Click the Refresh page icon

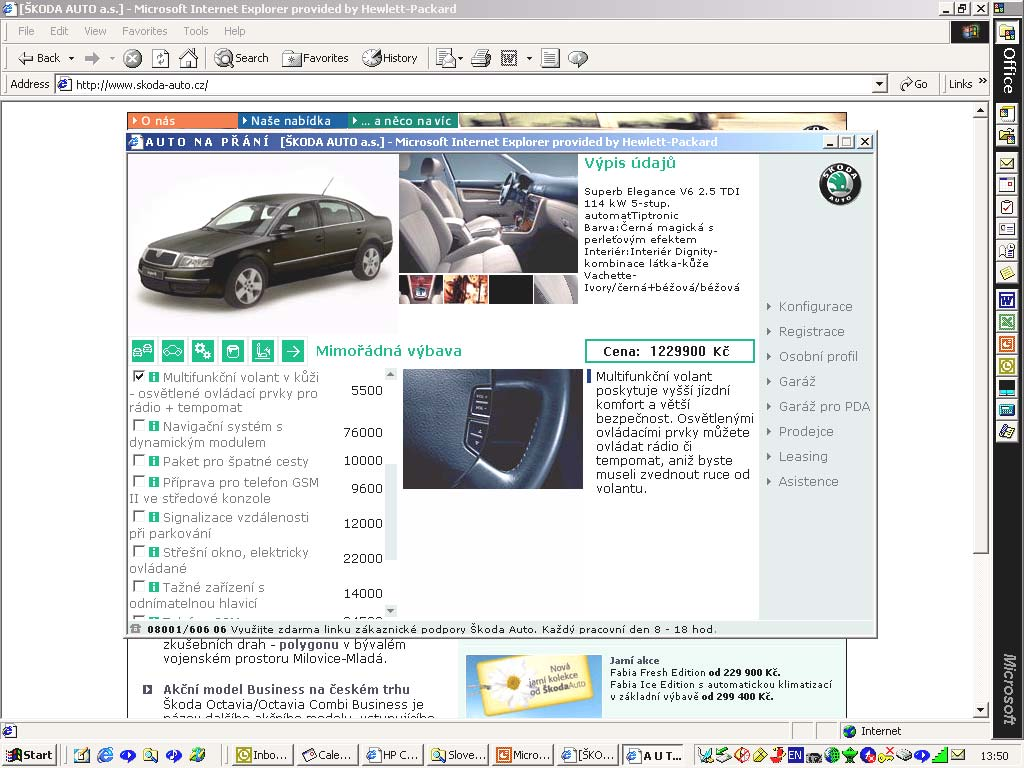(x=161, y=59)
